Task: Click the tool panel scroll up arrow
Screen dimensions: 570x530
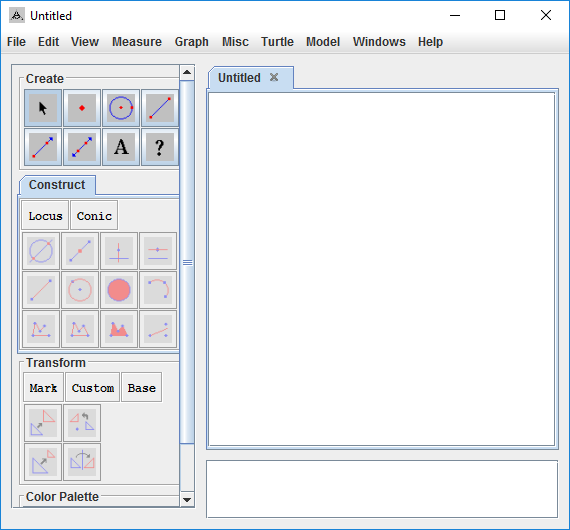Action: (187, 72)
